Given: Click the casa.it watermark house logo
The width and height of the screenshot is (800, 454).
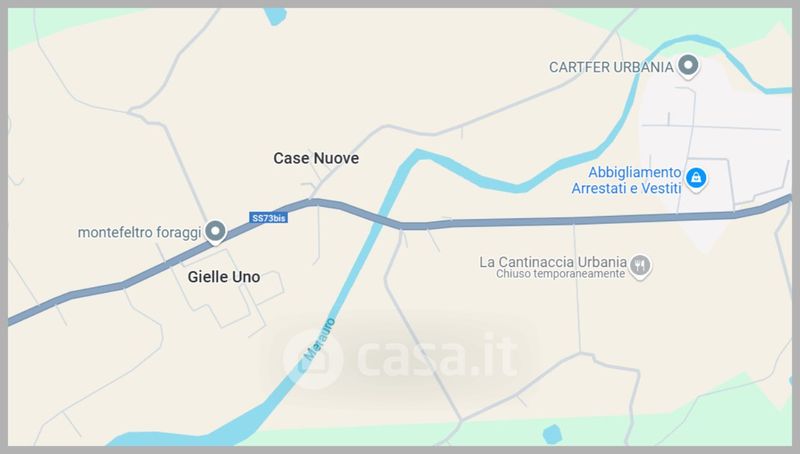Looking at the screenshot, I should 312,359.
